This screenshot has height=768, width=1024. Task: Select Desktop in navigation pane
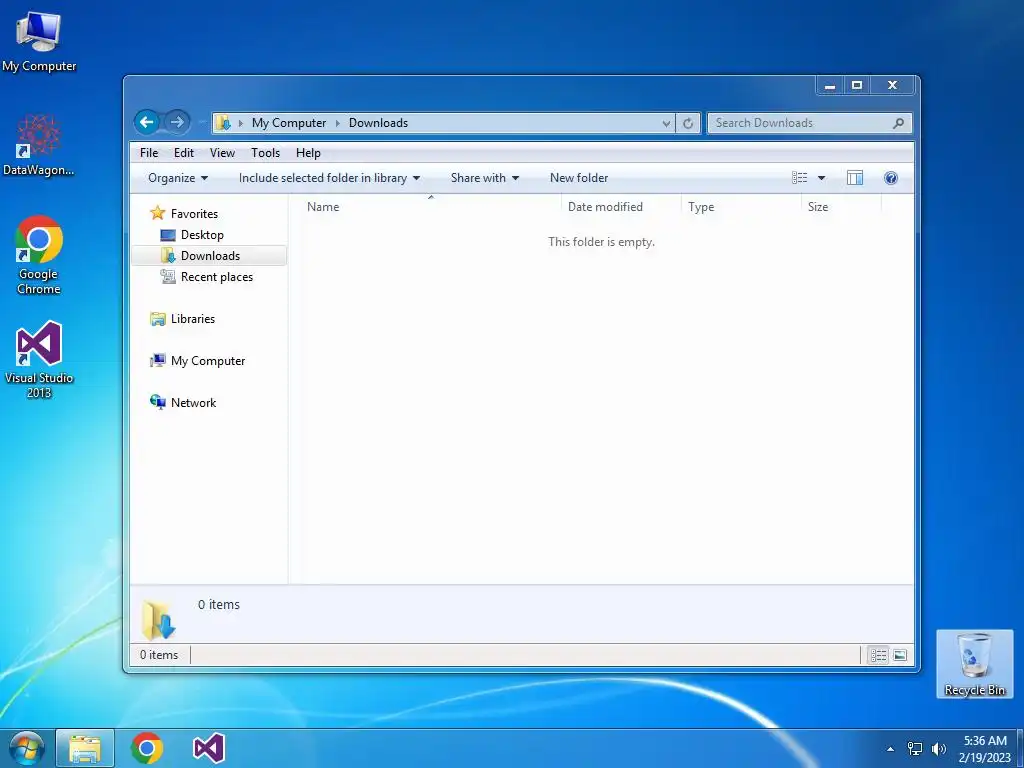pyautogui.click(x=202, y=234)
